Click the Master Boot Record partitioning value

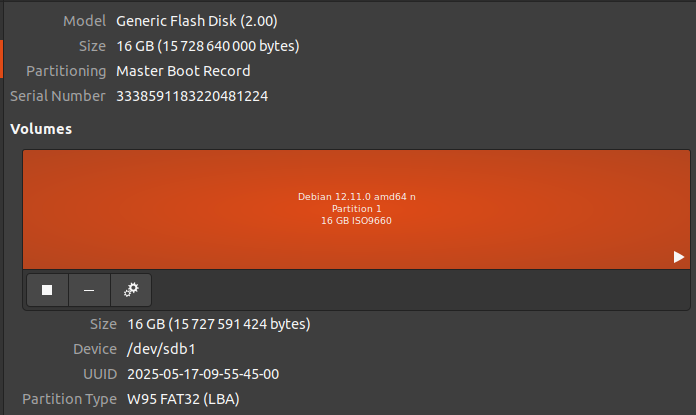pos(183,71)
